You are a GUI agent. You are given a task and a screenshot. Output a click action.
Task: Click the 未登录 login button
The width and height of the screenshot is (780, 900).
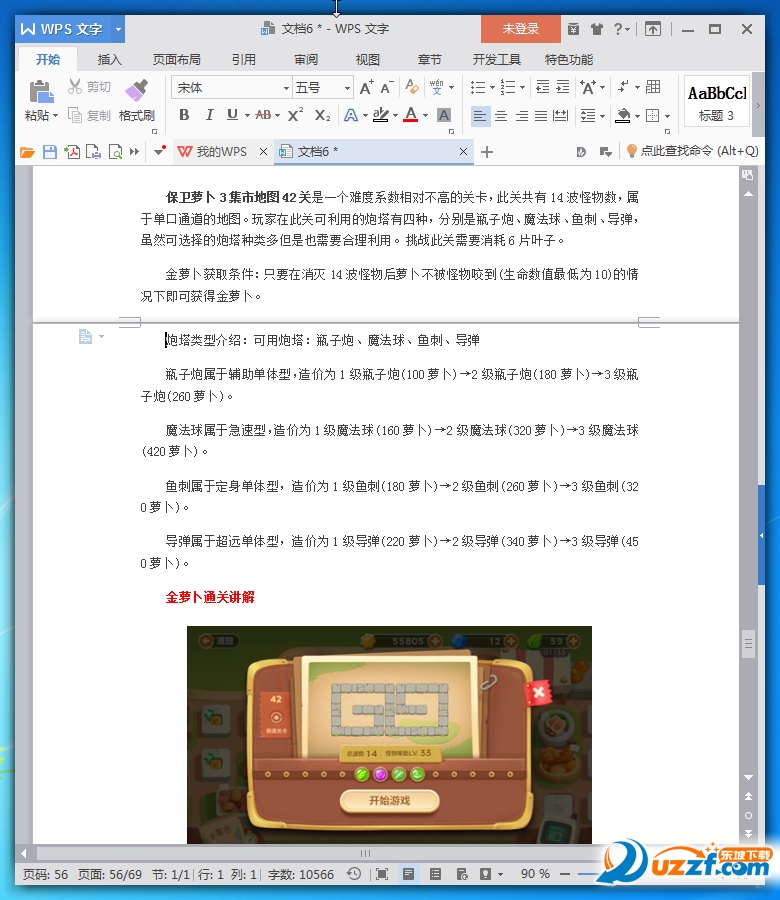point(521,29)
